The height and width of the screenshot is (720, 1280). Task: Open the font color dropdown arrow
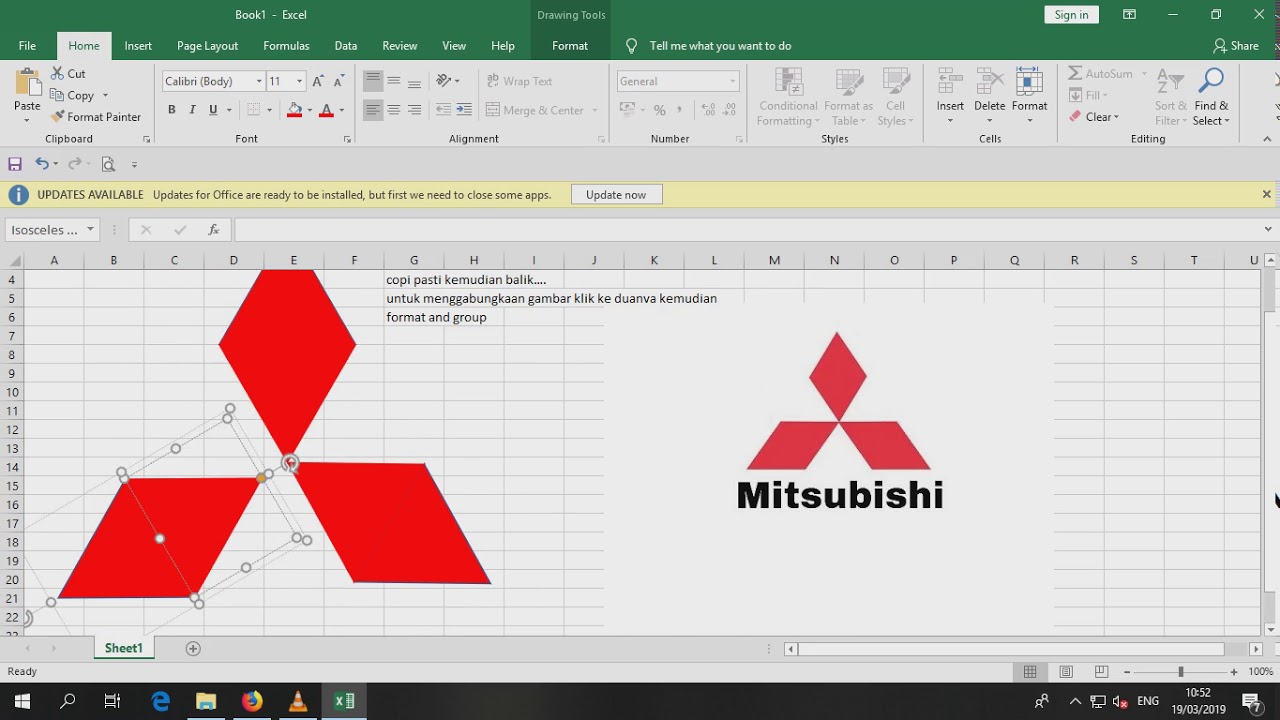(x=341, y=110)
